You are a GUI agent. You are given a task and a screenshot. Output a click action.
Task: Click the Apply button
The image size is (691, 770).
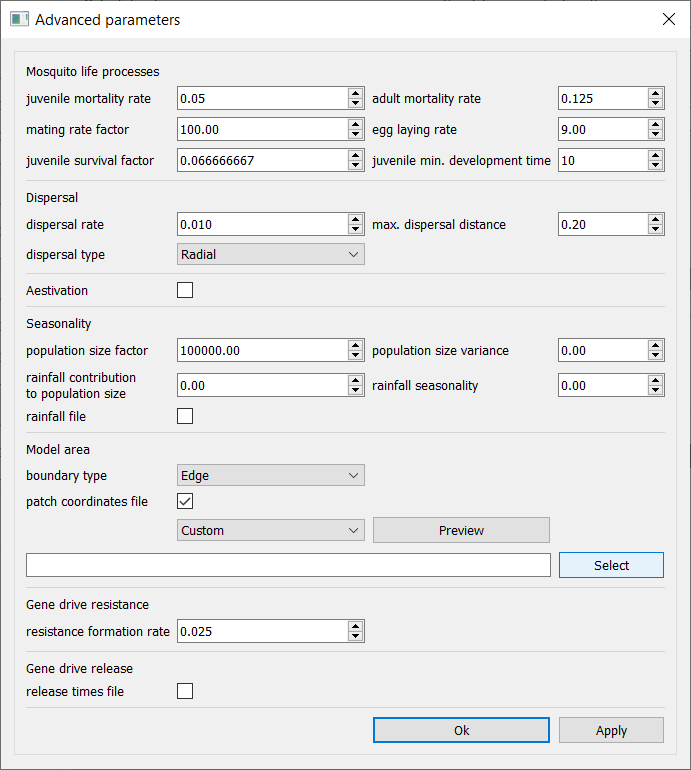tap(611, 730)
